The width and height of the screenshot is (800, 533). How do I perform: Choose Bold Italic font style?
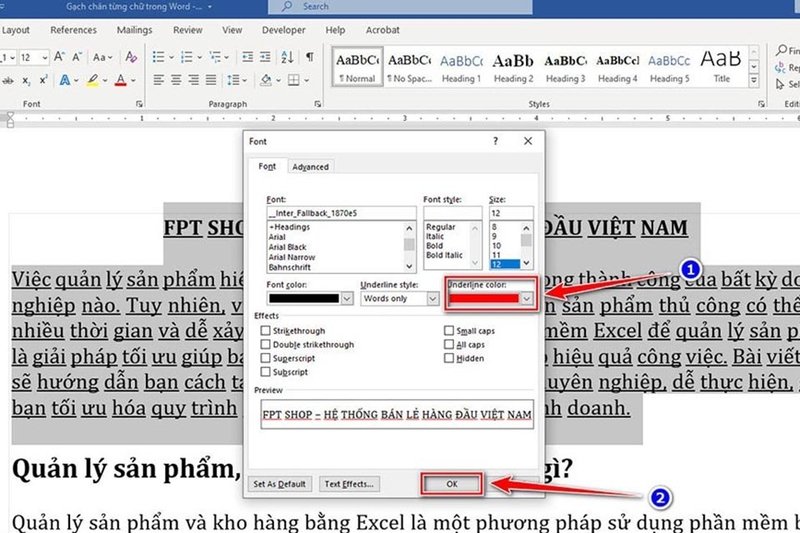pos(444,255)
